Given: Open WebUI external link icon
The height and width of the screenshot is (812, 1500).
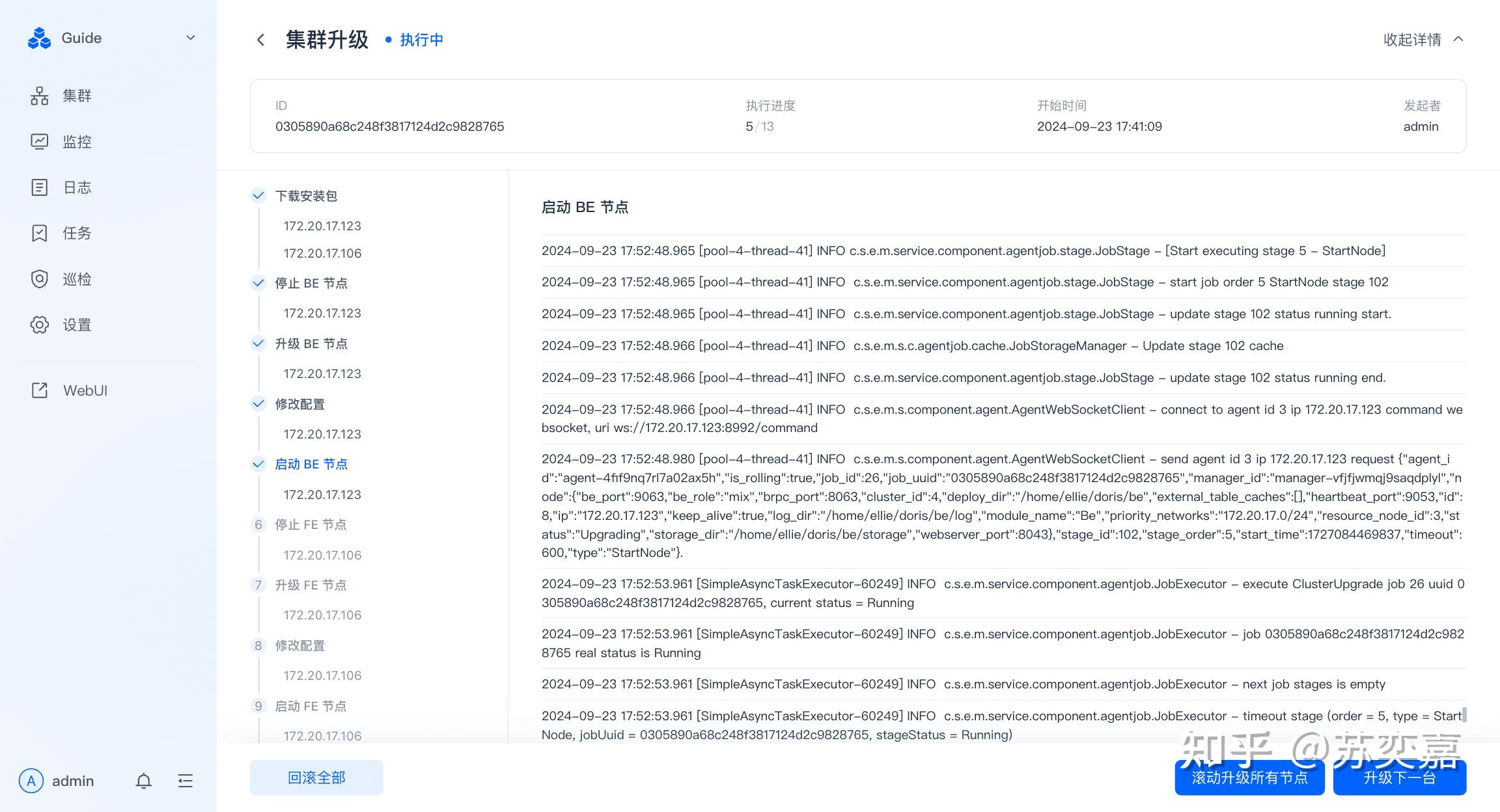Looking at the screenshot, I should click(39, 390).
